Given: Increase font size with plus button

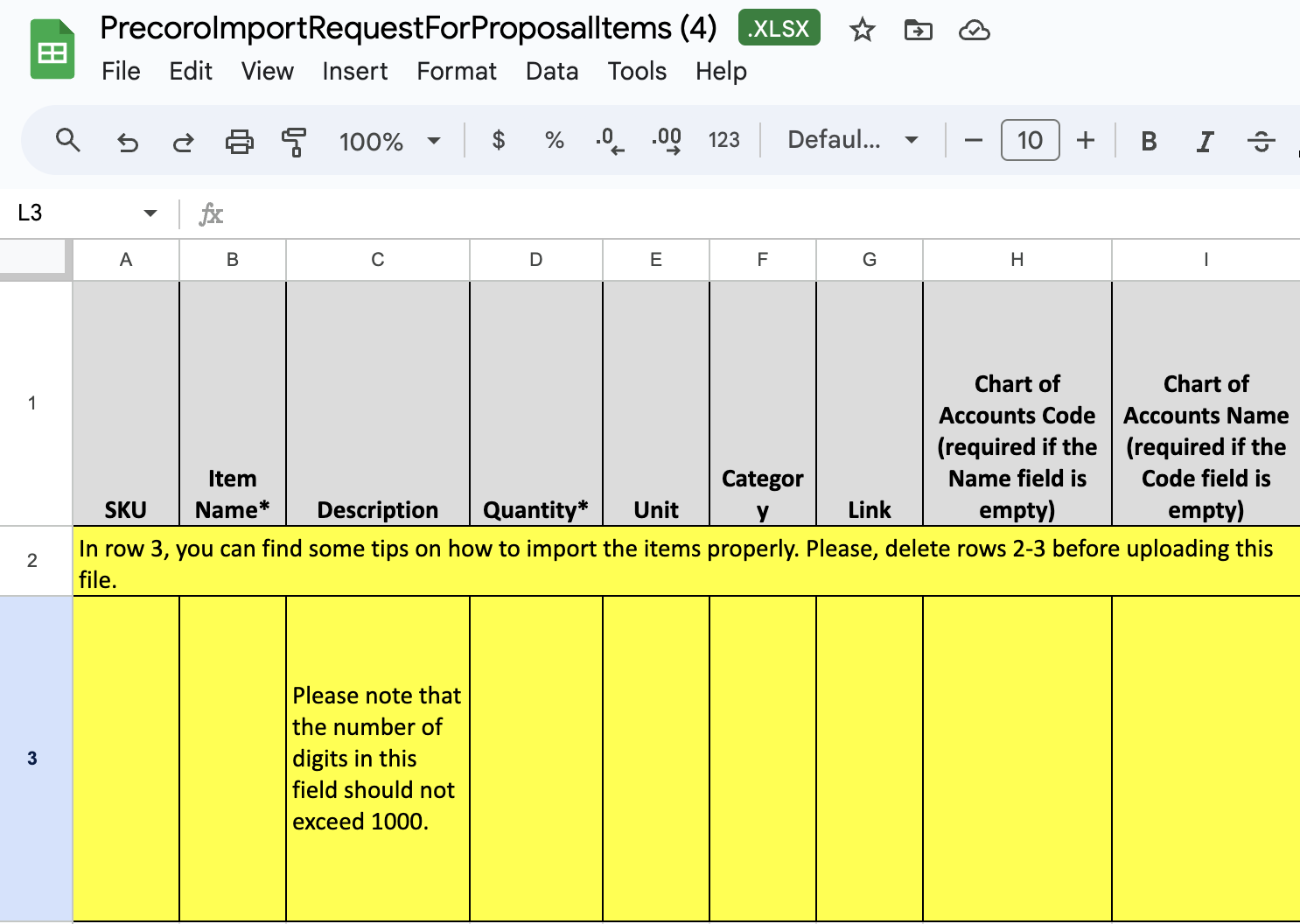Looking at the screenshot, I should click(x=1086, y=140).
